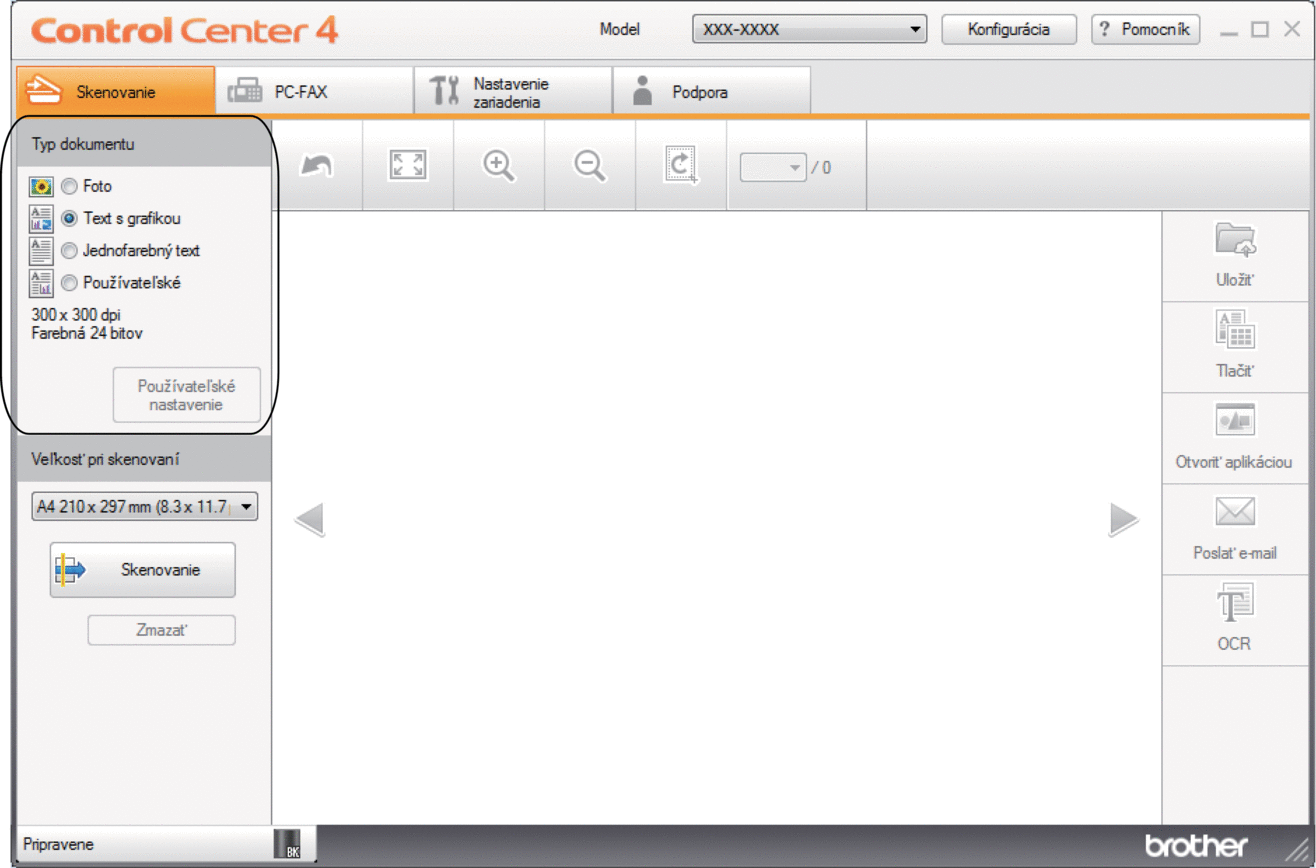The image size is (1316, 868).
Task: Click the Uložiť folder icon
Action: (1235, 241)
